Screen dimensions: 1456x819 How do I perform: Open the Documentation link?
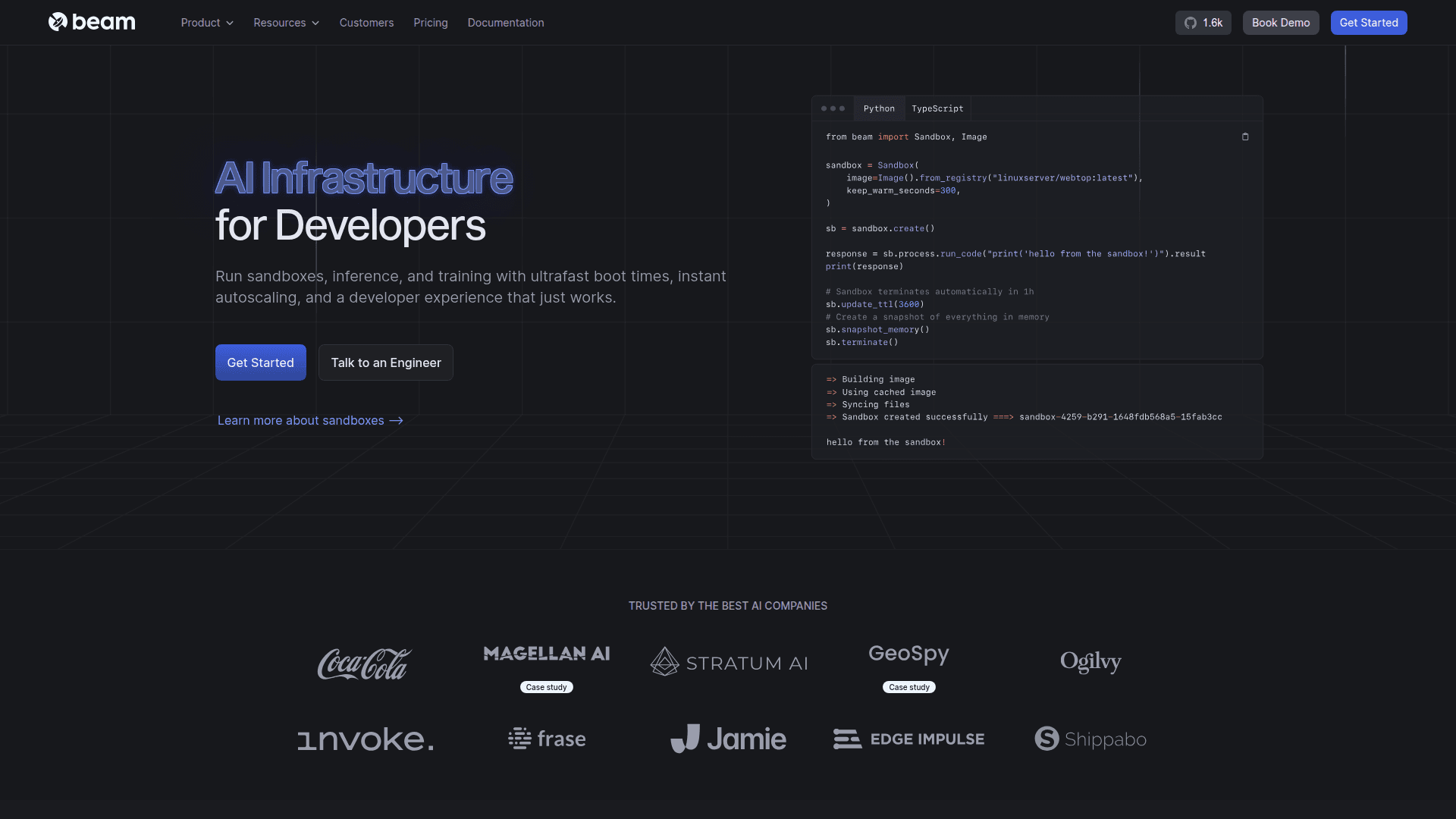point(506,23)
